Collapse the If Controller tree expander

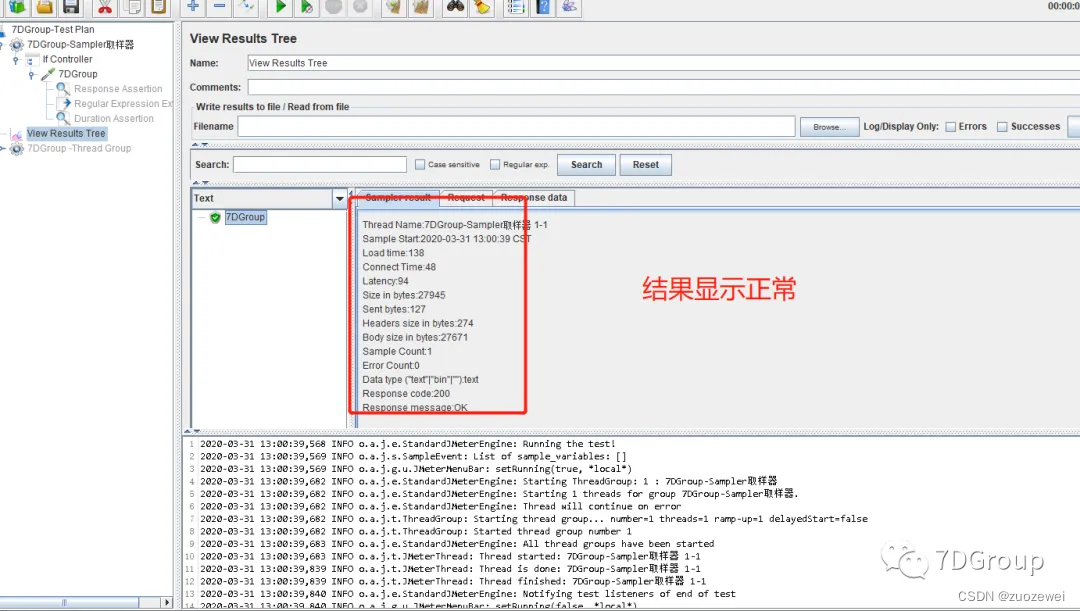coord(16,60)
